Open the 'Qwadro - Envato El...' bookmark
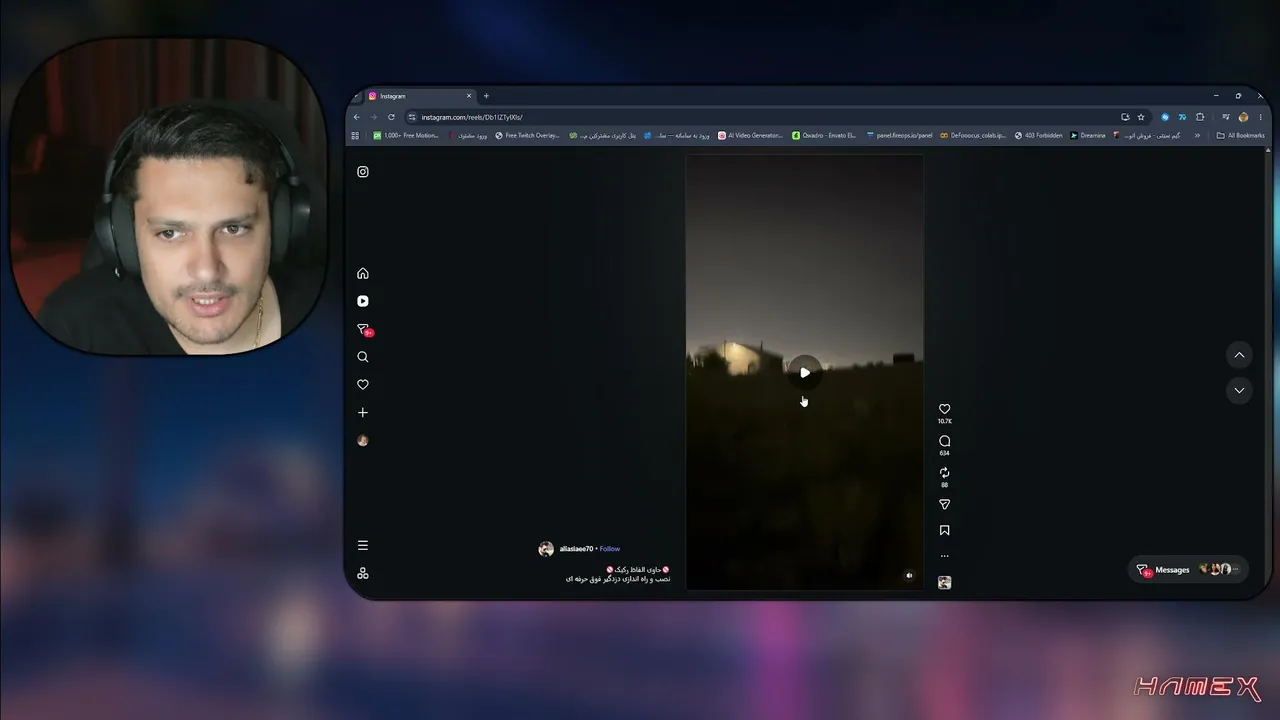This screenshot has height=720, width=1280. (x=824, y=136)
